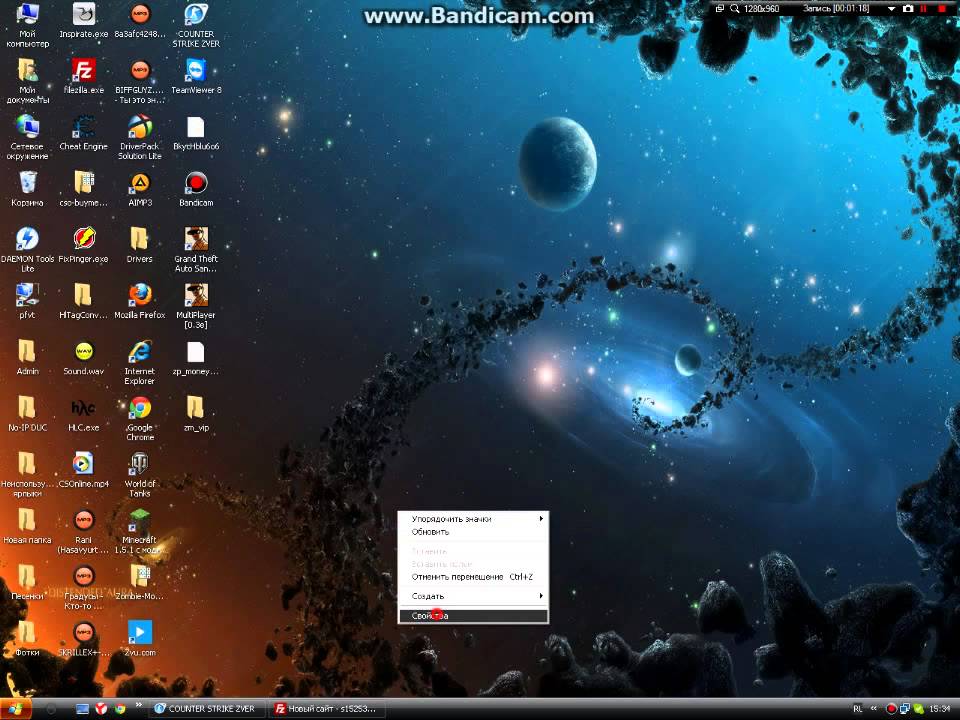Open the Мой компьютер desktop icon

pyautogui.click(x=28, y=24)
